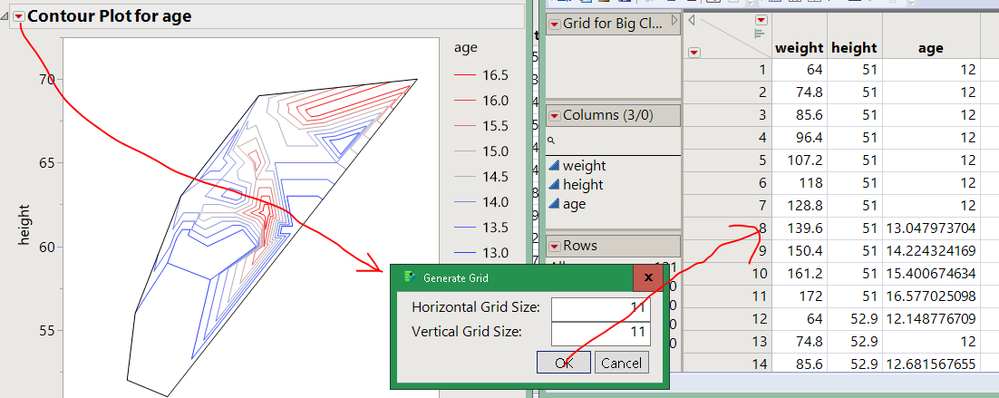Click legend entry 14.5

pyautogui.click(x=496, y=177)
